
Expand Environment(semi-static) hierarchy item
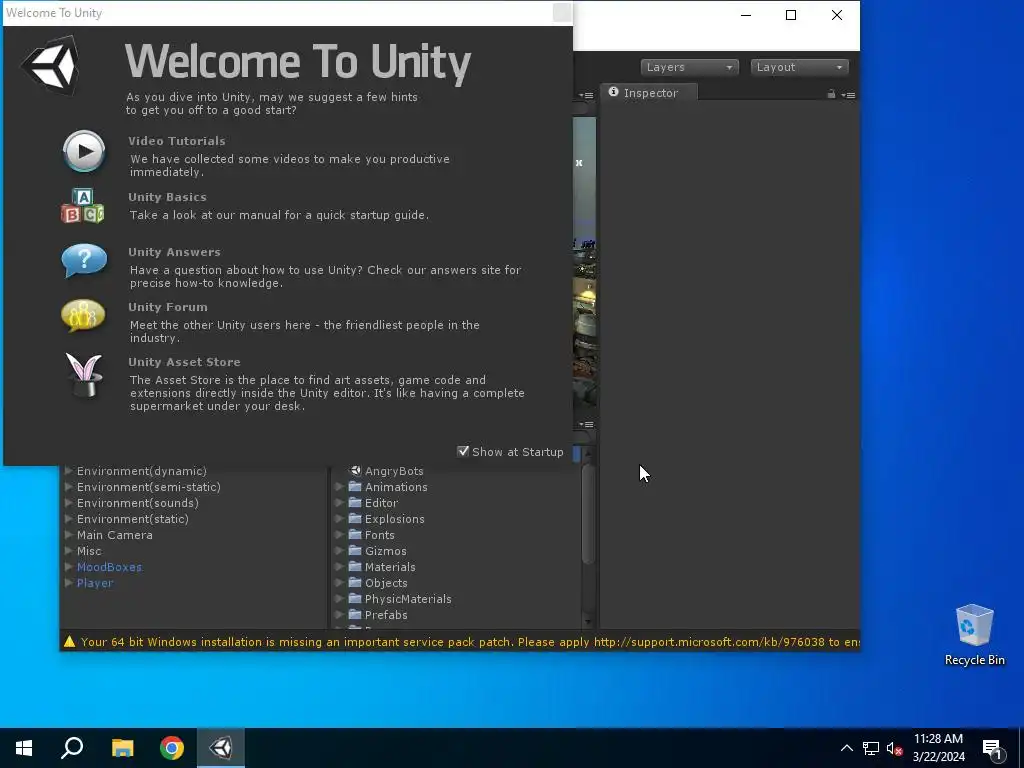tap(69, 487)
